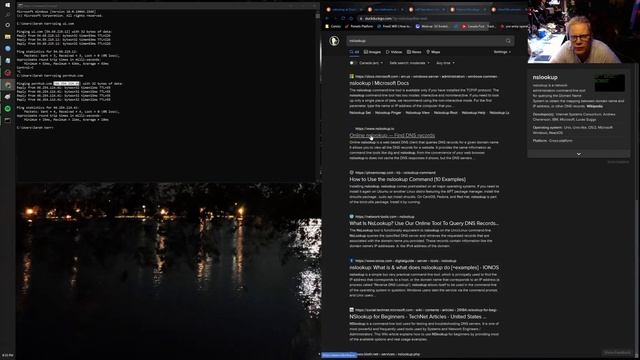Open the red circular taskbar app

tap(7, 73)
